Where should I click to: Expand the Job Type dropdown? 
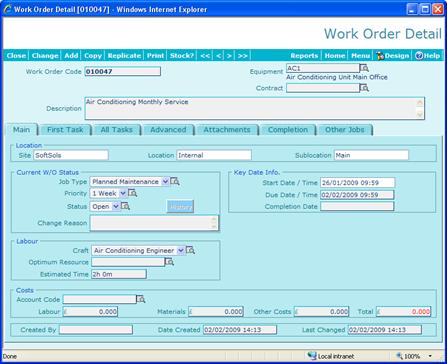[165, 182]
